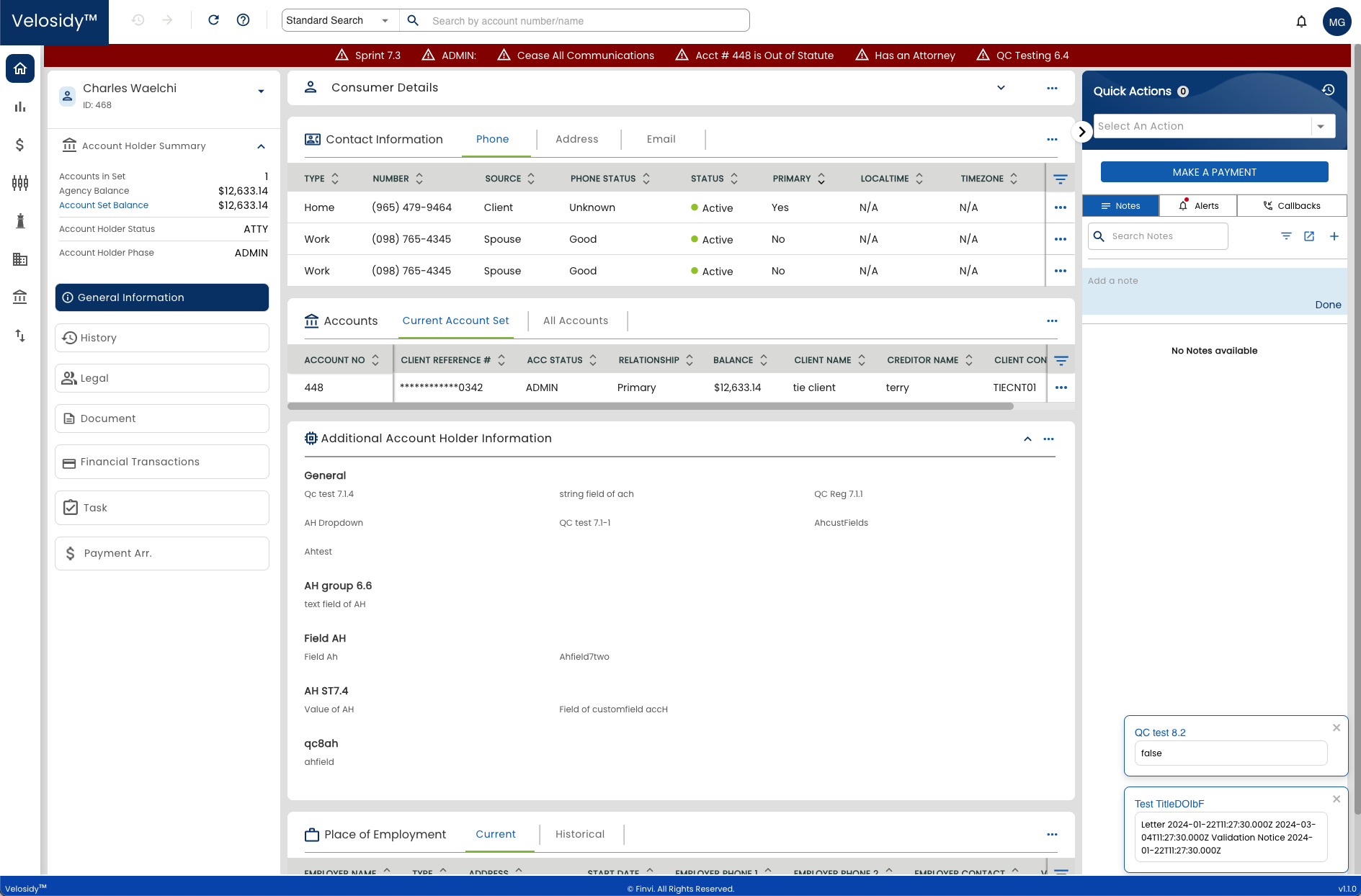Open the Account Set Balance link
This screenshot has width=1361, height=896.
103,205
